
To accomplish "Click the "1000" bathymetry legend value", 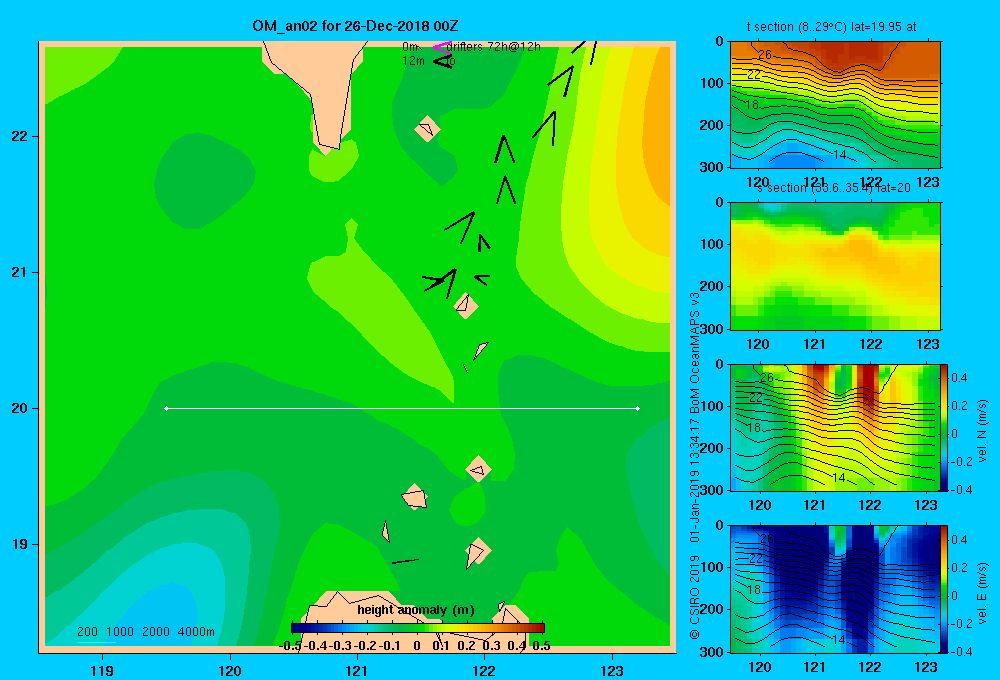I will (120, 632).
